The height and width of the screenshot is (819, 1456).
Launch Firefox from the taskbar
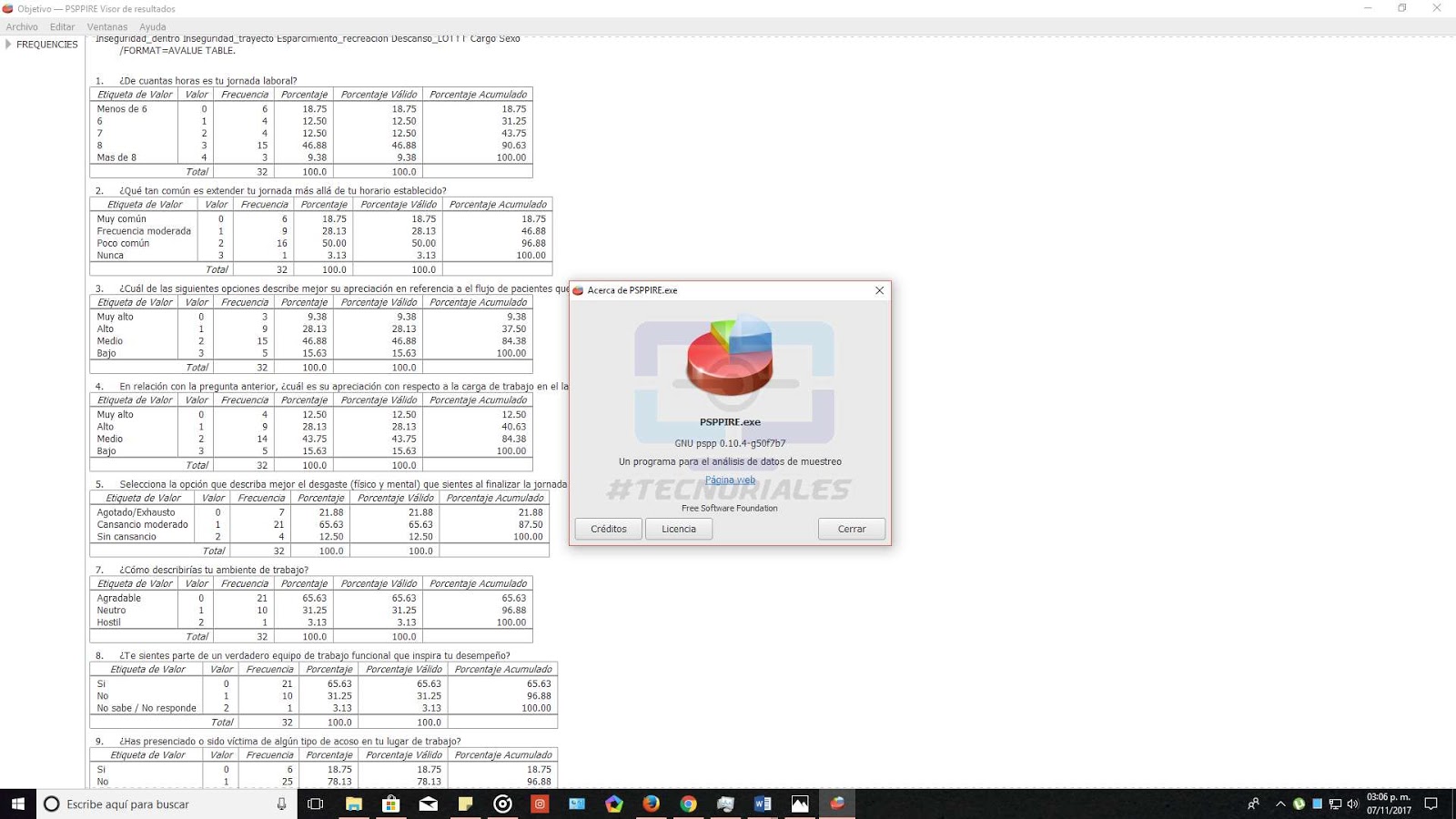[651, 804]
